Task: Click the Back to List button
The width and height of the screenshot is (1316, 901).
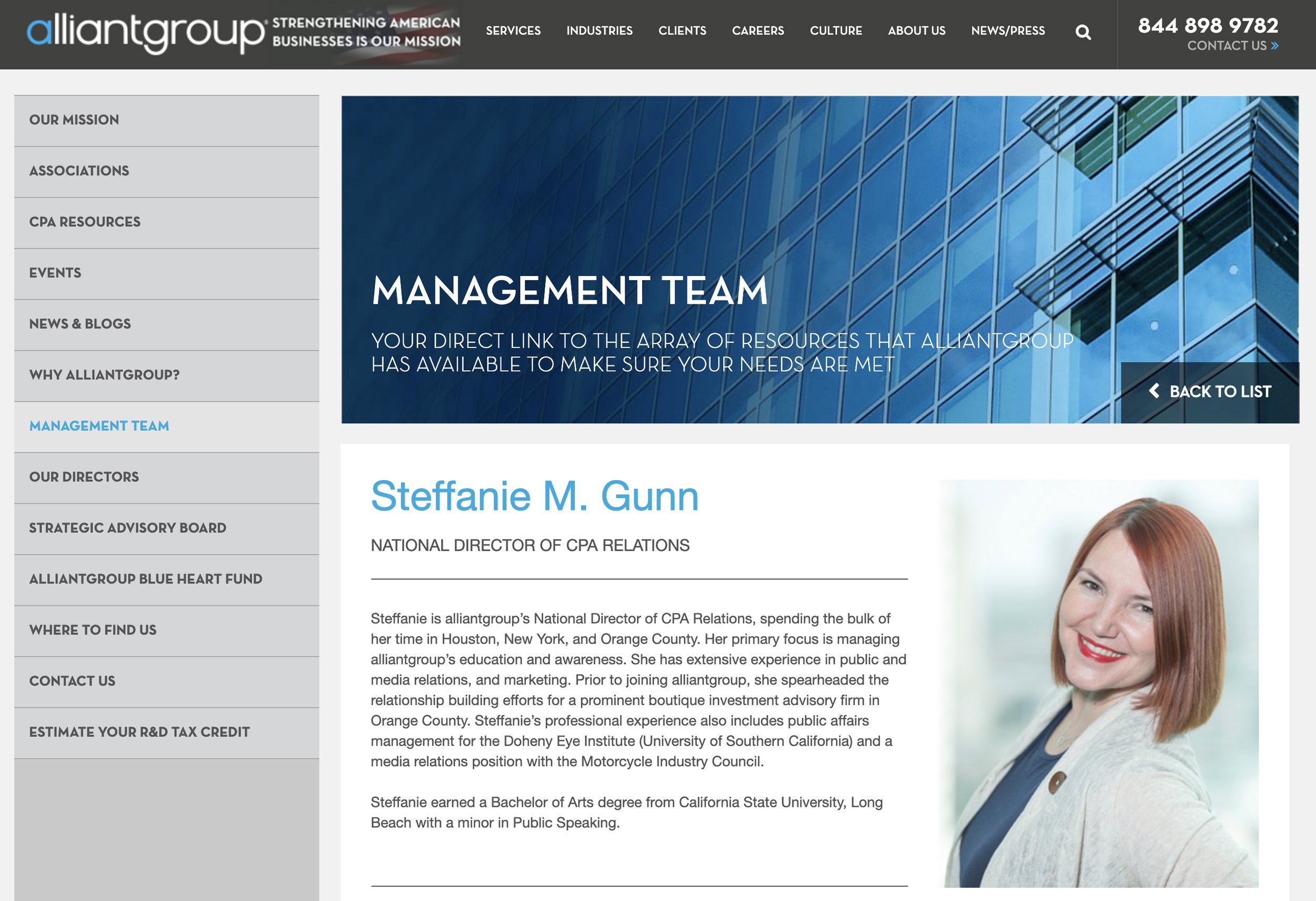Action: point(1210,392)
